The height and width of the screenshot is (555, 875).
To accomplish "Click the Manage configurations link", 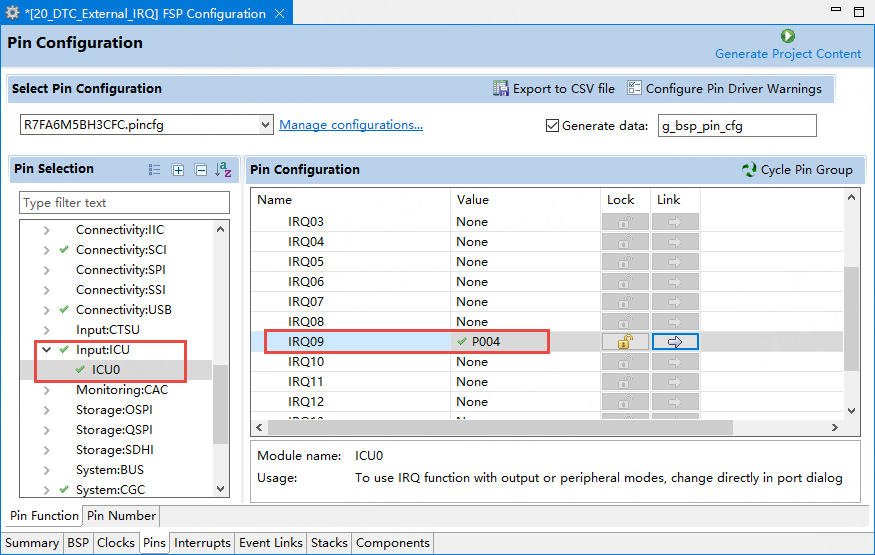I will [351, 125].
